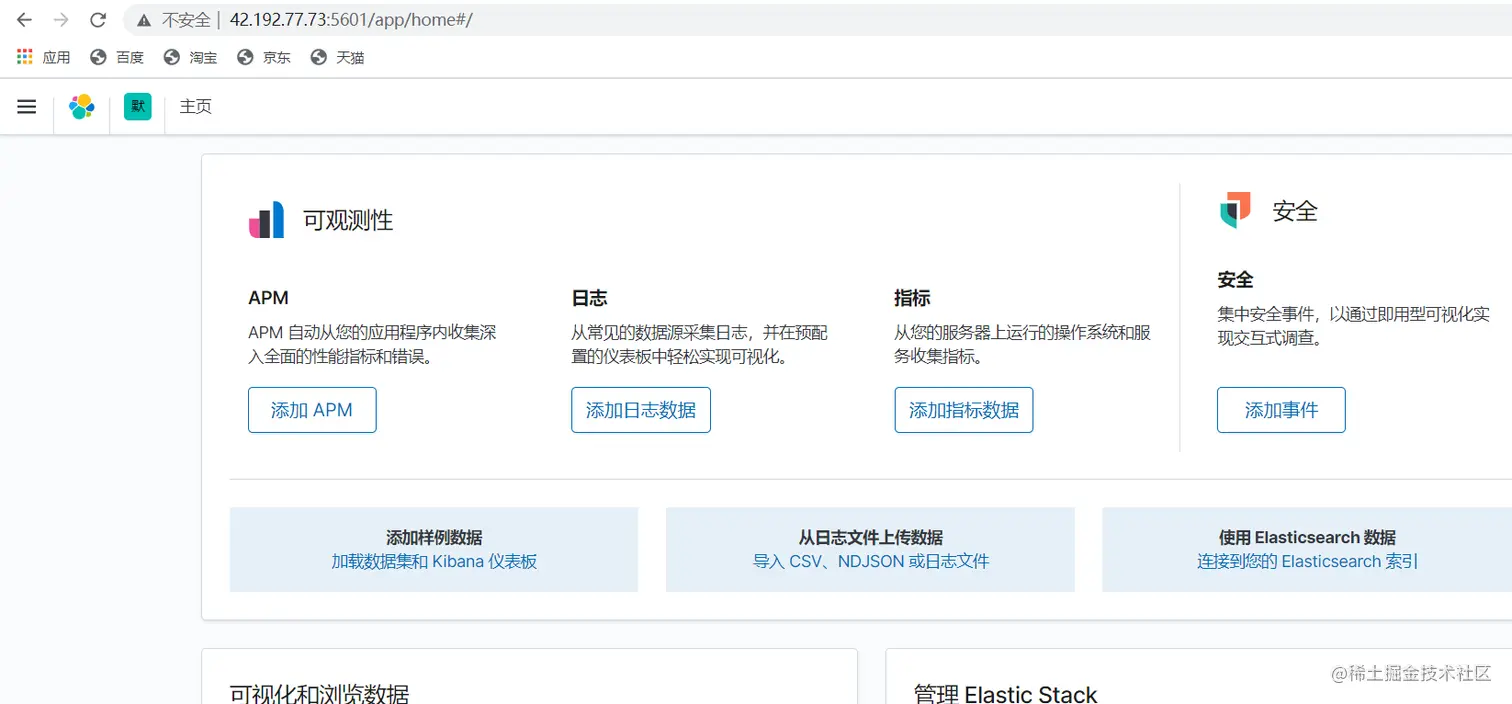Go back with browser back arrow
1512x704 pixels.
pyautogui.click(x=24, y=20)
